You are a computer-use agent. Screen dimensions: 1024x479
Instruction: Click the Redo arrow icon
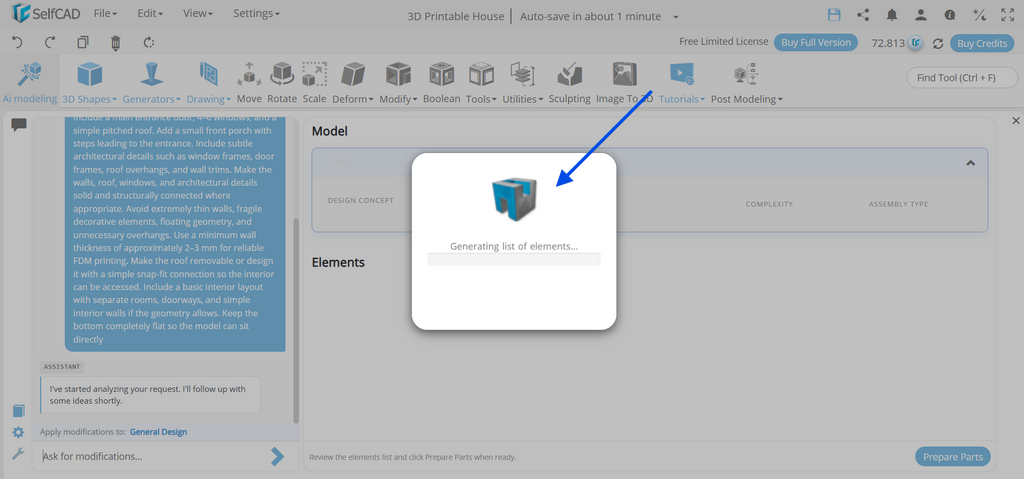50,42
